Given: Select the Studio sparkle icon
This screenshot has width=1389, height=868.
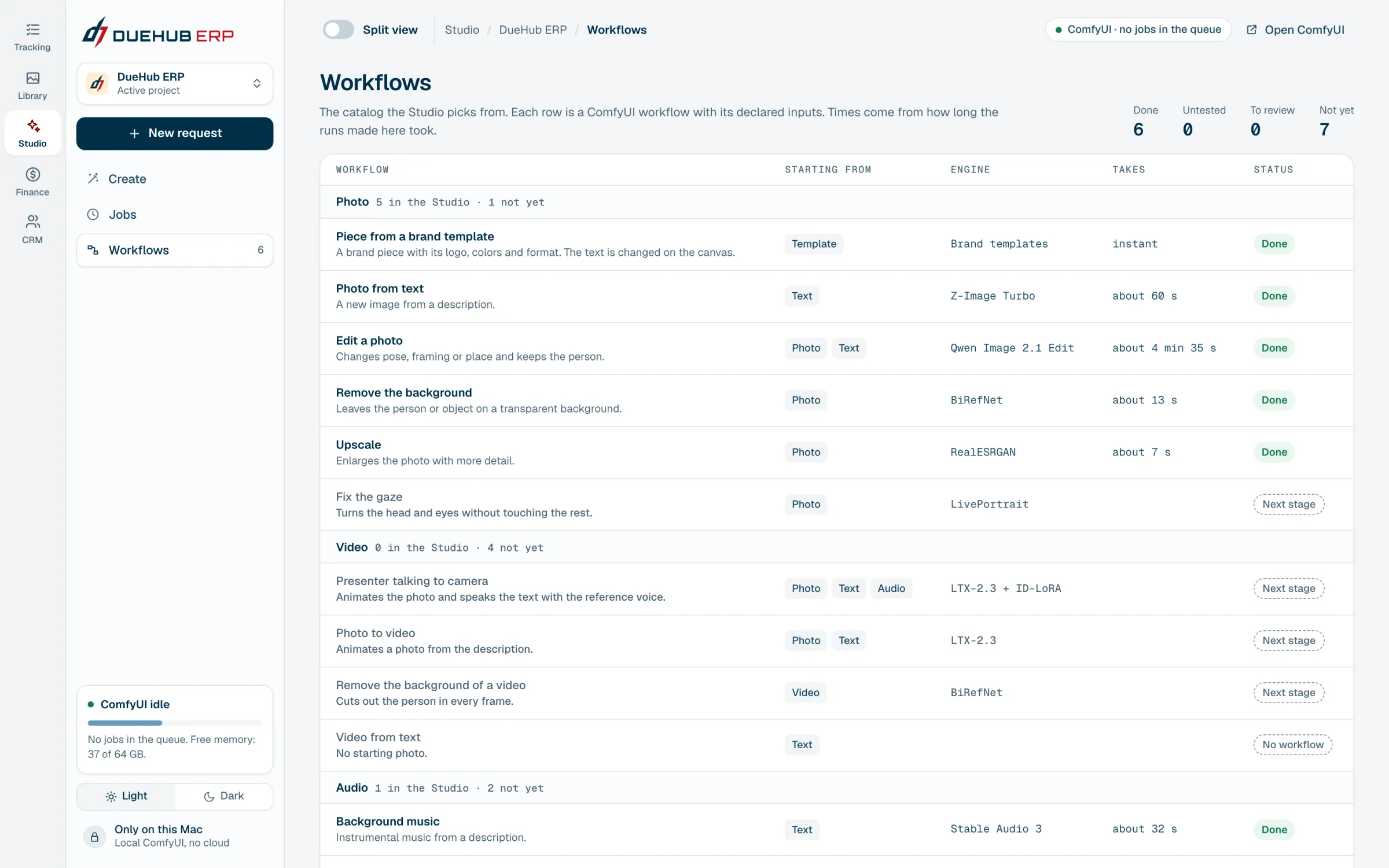Looking at the screenshot, I should 32,126.
